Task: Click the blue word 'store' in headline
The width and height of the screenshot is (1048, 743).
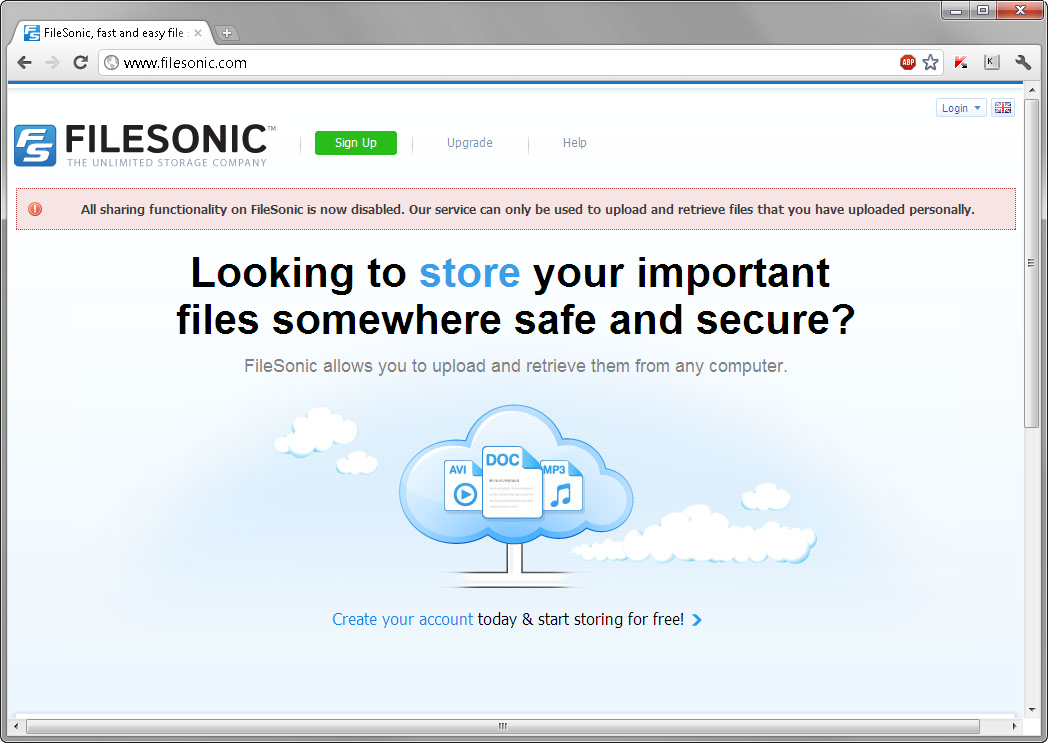Action: (469, 273)
